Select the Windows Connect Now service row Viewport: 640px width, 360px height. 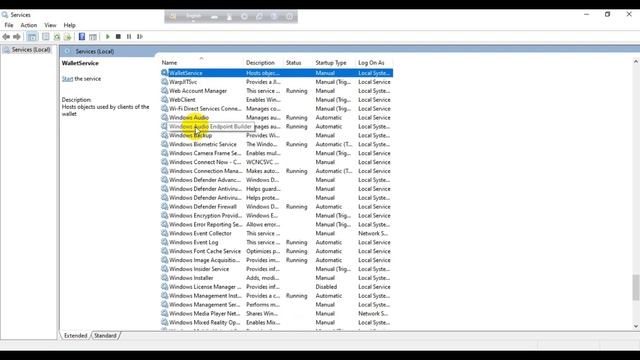click(x=276, y=162)
